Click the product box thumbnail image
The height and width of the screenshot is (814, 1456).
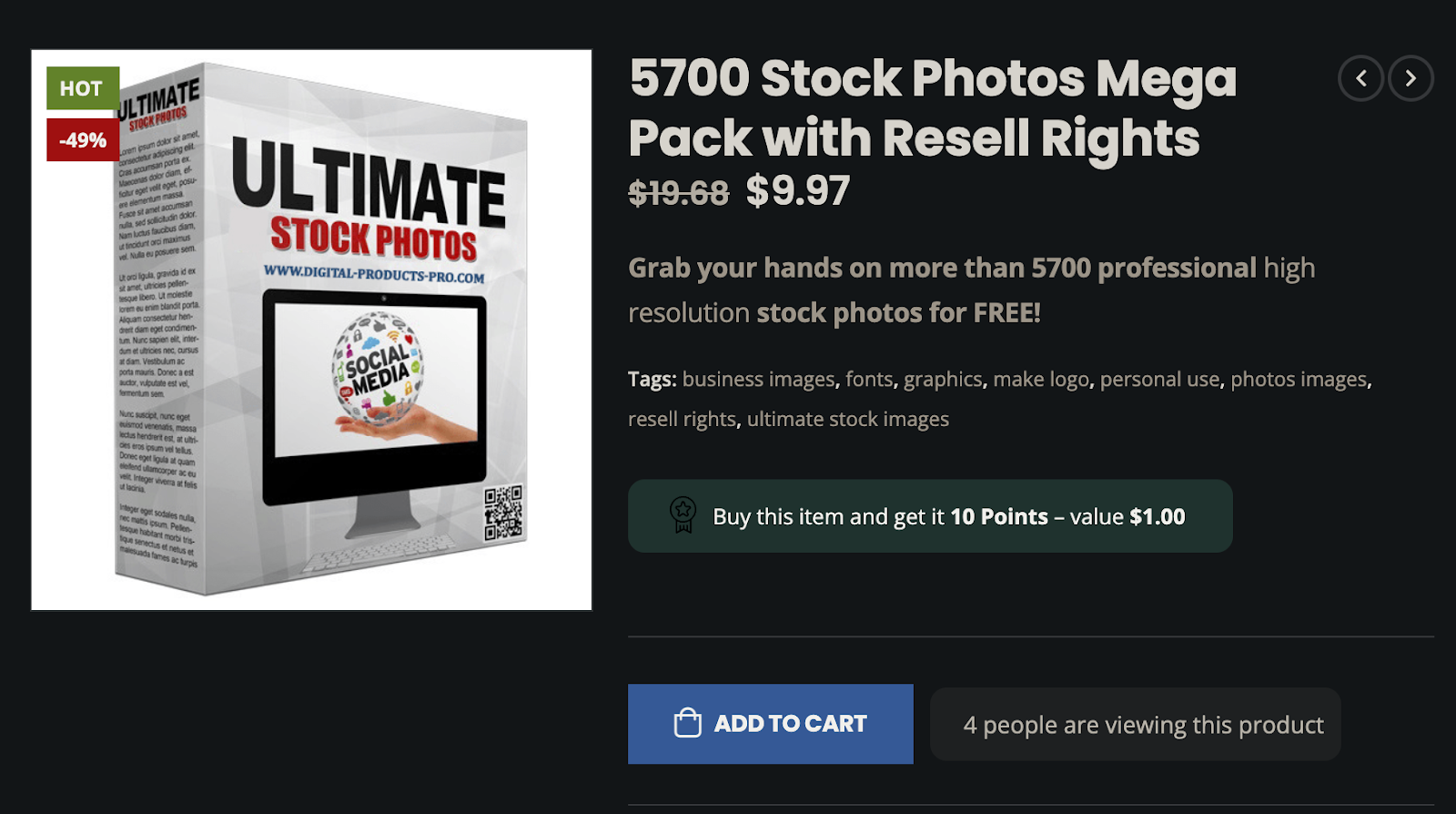point(311,328)
